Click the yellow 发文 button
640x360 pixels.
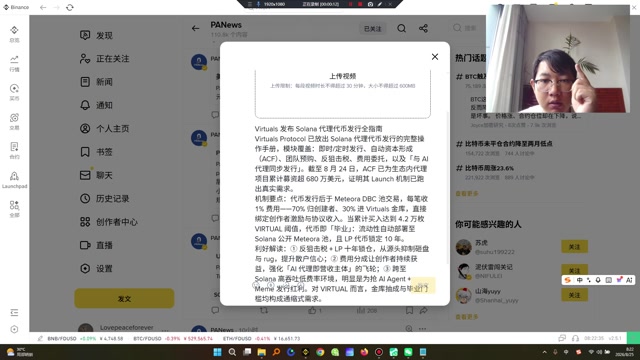click(124, 298)
